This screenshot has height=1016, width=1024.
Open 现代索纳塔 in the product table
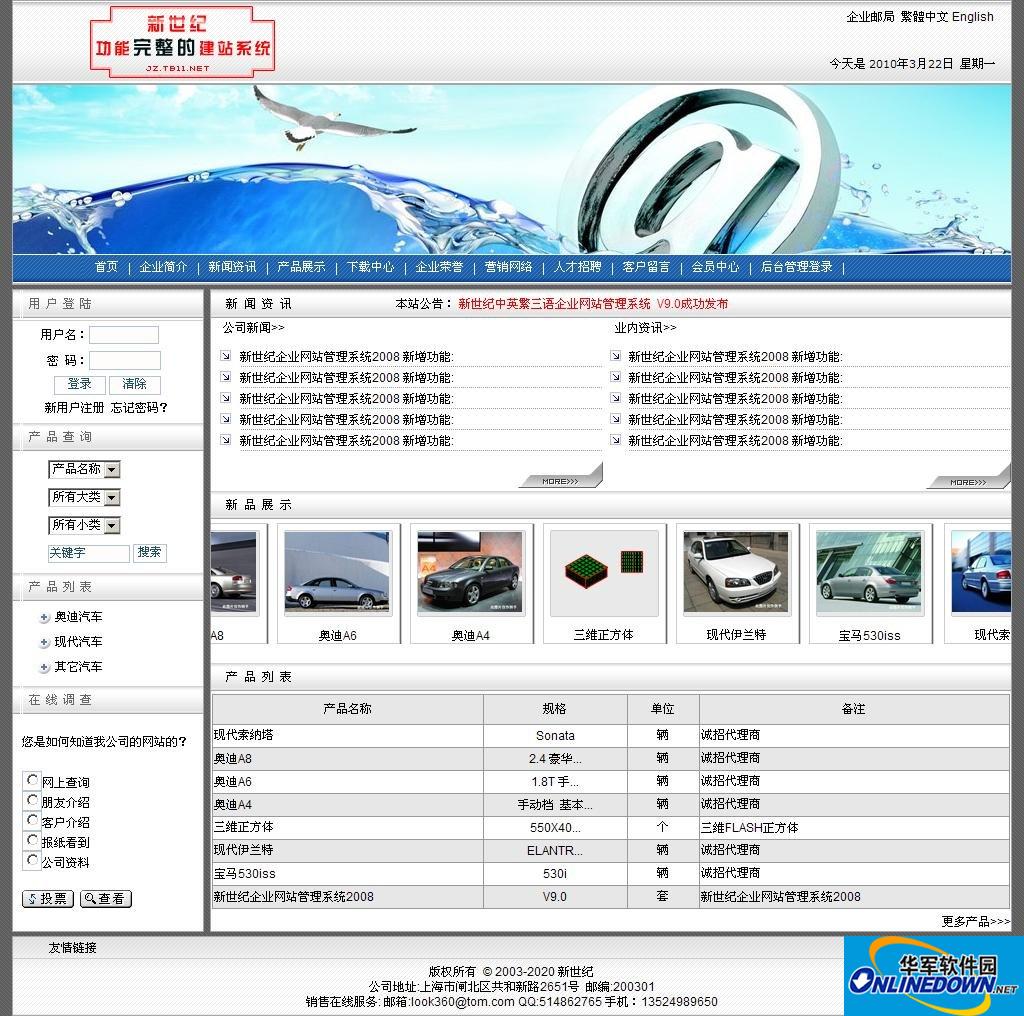[244, 735]
